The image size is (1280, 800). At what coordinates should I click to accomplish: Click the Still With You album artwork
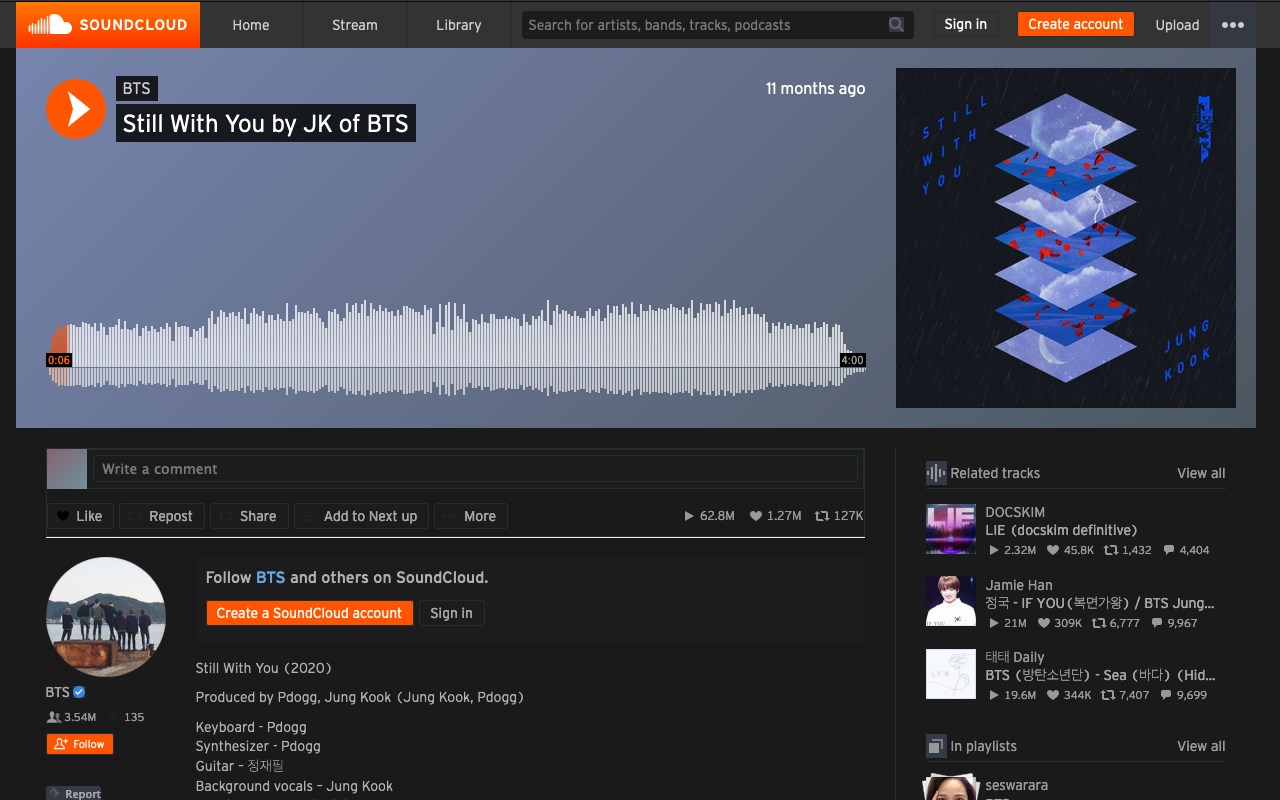coord(1066,238)
